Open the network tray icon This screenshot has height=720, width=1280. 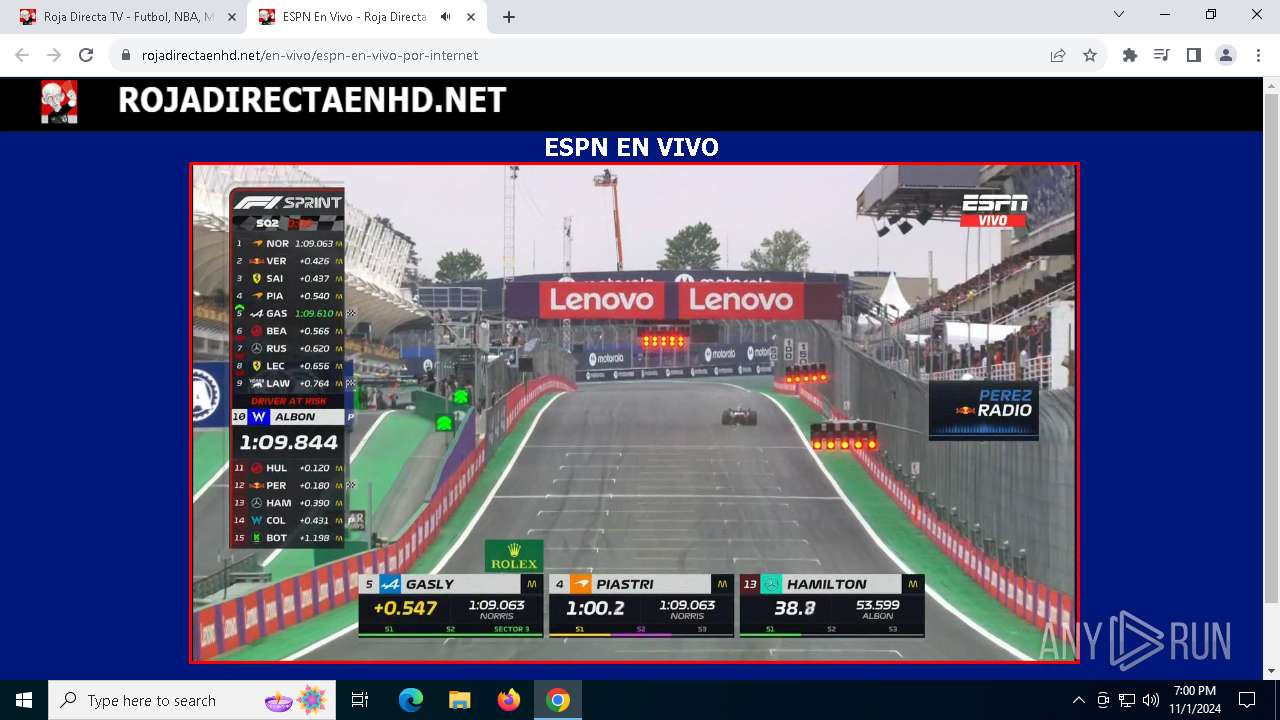click(x=1127, y=700)
